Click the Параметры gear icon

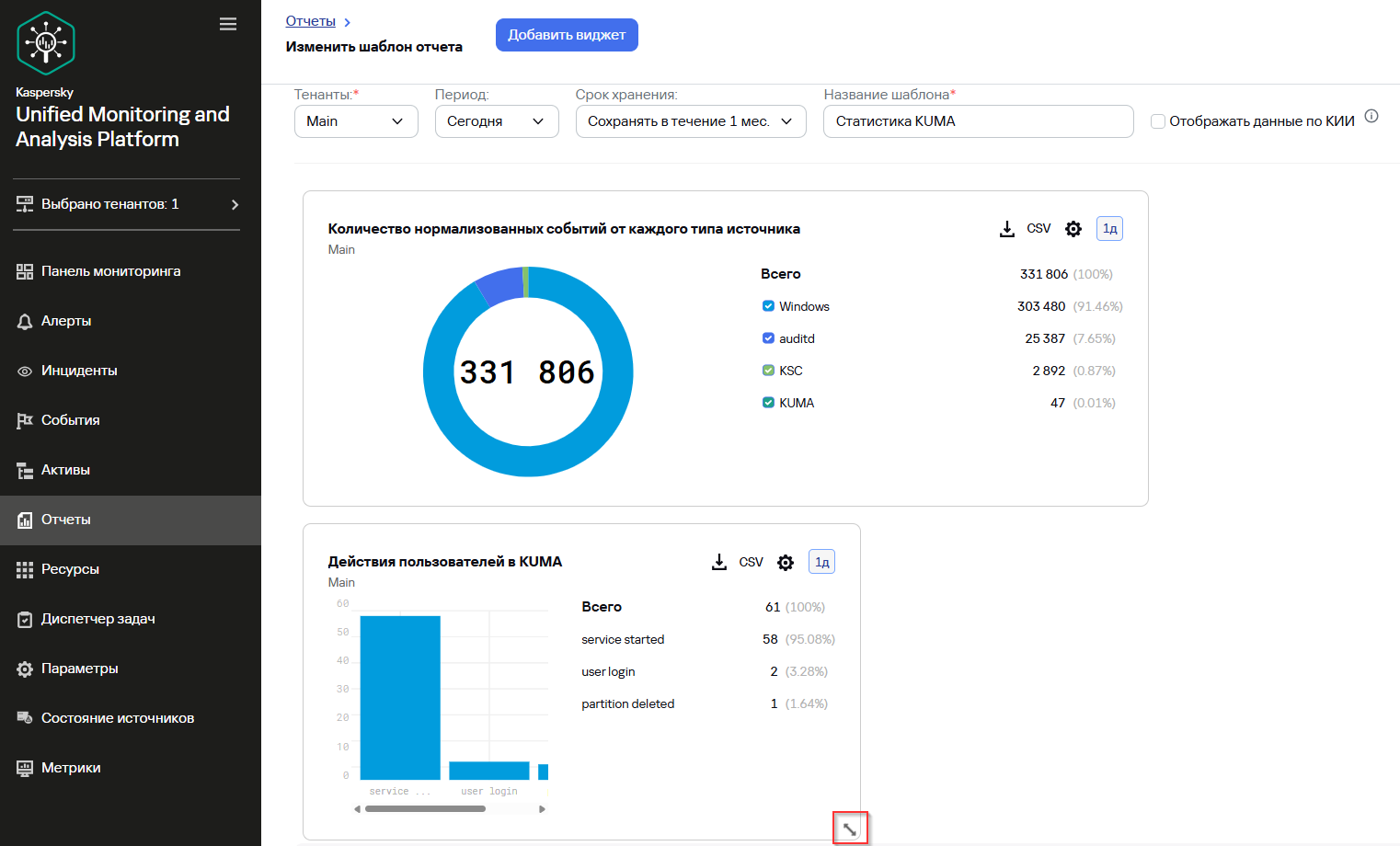[x=25, y=669]
